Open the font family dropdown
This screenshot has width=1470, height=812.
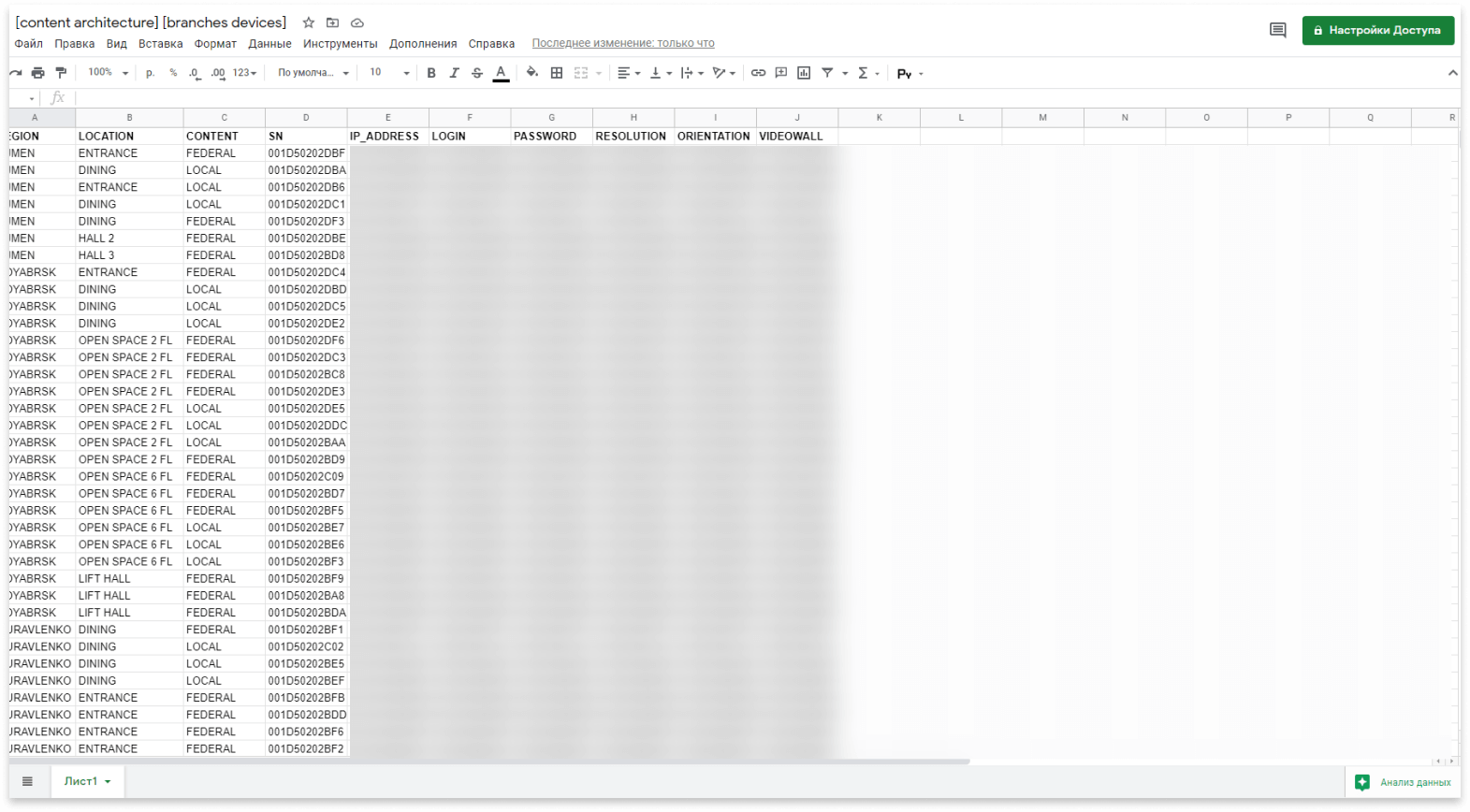click(x=313, y=73)
